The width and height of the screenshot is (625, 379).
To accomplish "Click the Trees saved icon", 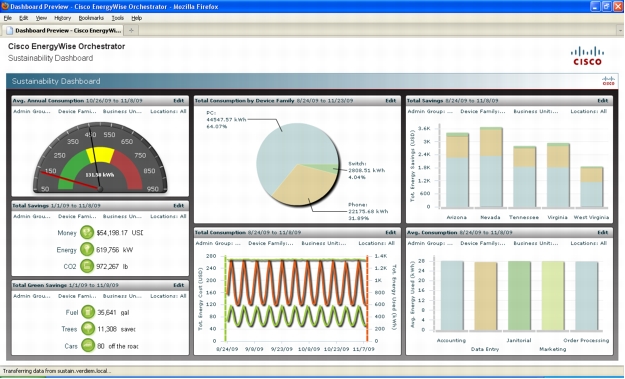I will (88, 329).
